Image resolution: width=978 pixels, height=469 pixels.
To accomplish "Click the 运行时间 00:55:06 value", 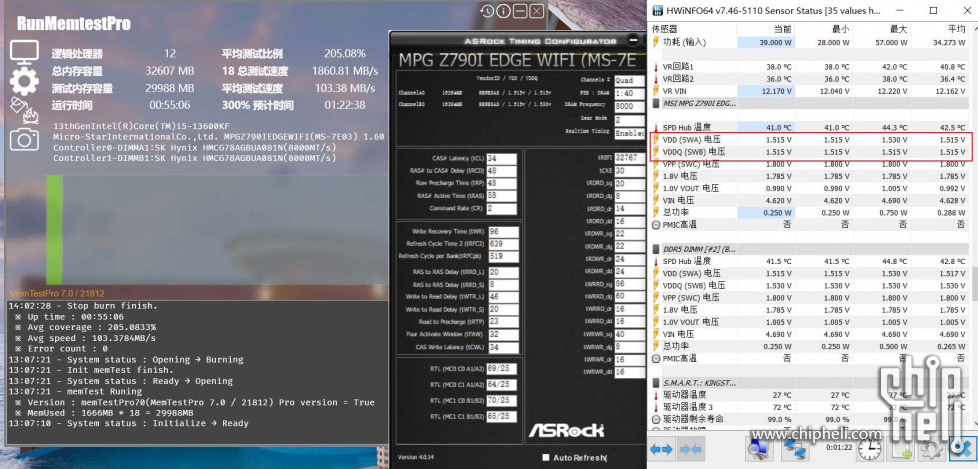I will pyautogui.click(x=170, y=105).
